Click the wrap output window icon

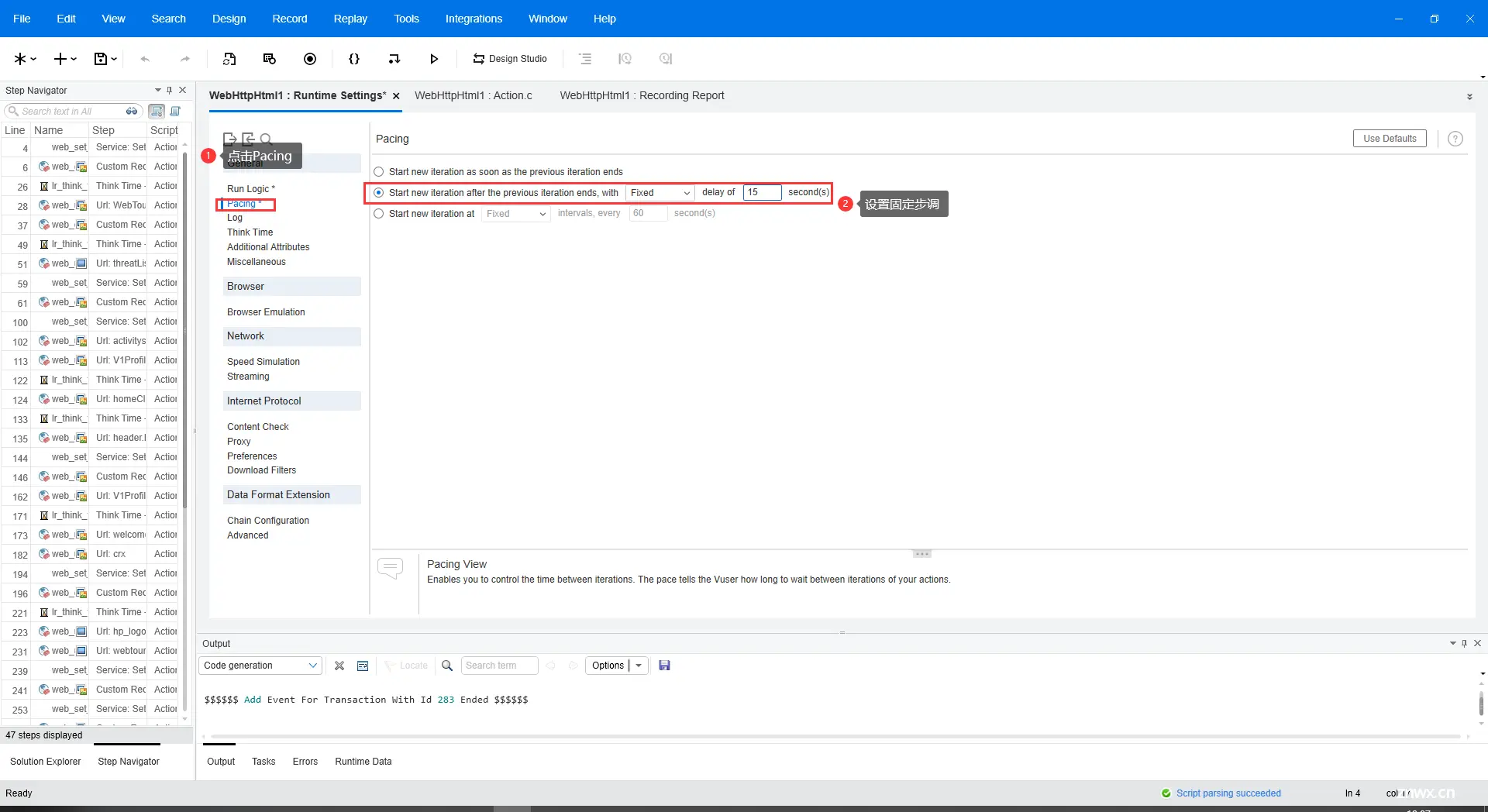point(363,666)
